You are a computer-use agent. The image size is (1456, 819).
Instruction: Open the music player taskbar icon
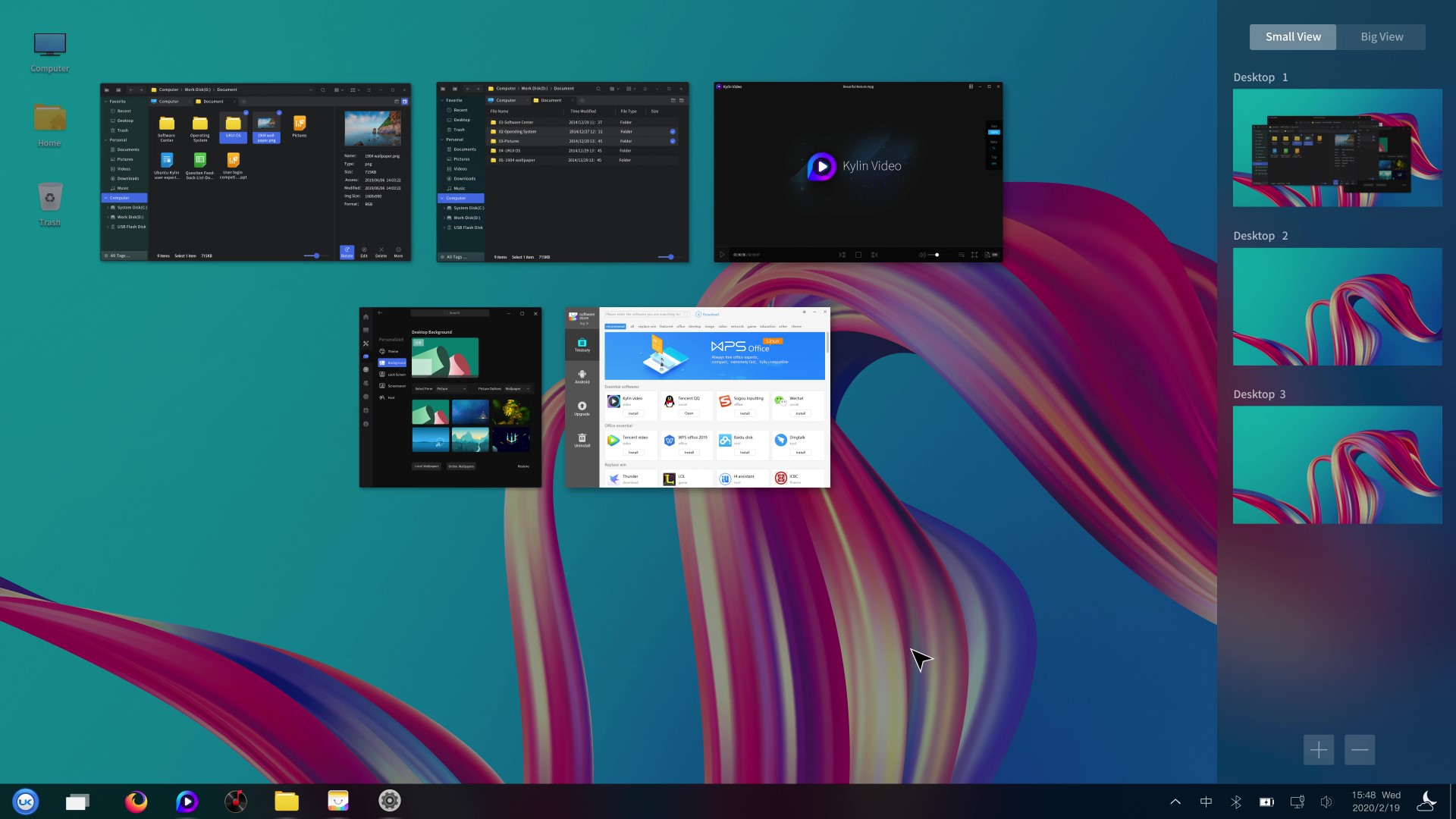[x=236, y=801]
